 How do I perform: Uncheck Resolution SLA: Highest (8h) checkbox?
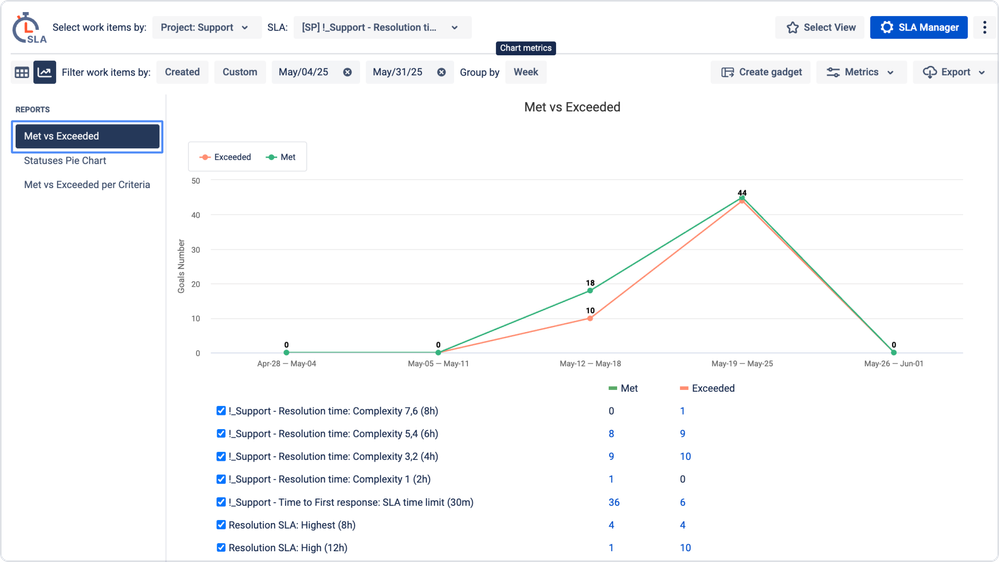coord(221,525)
